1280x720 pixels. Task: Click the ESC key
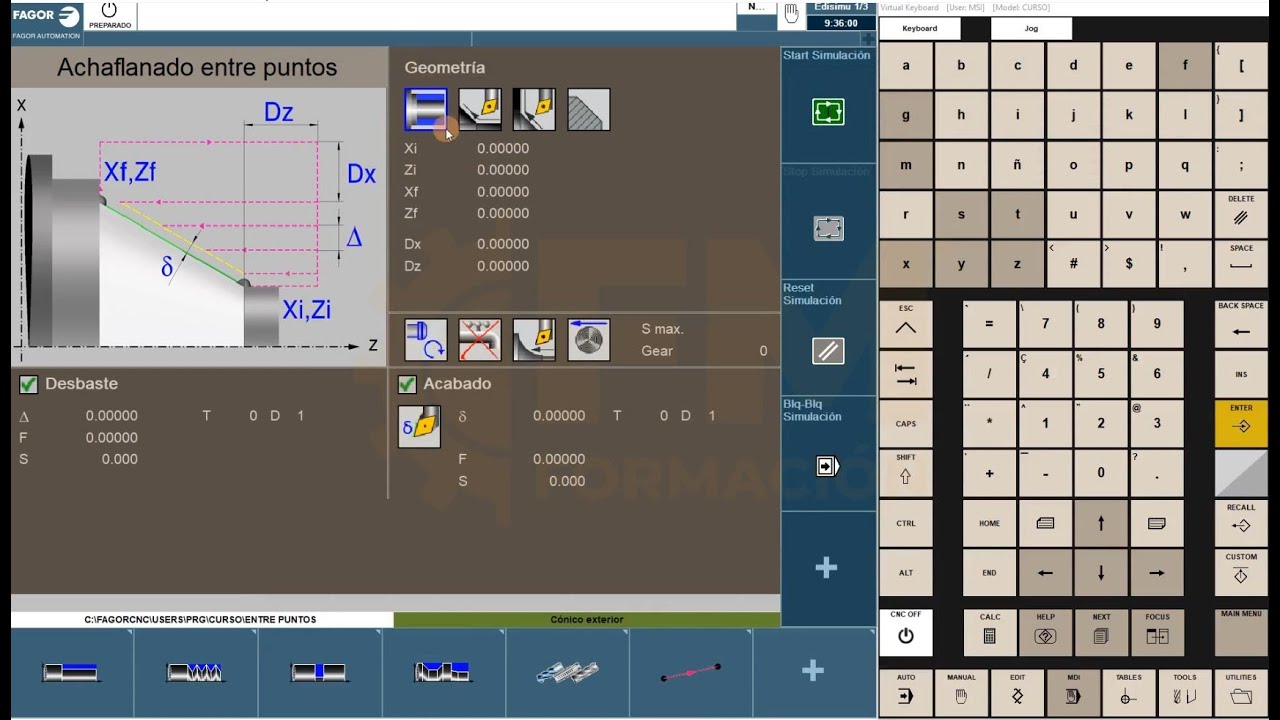tap(906, 324)
